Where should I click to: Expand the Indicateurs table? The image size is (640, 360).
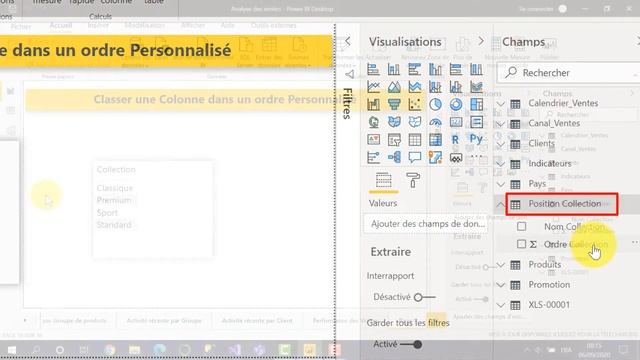(x=501, y=164)
